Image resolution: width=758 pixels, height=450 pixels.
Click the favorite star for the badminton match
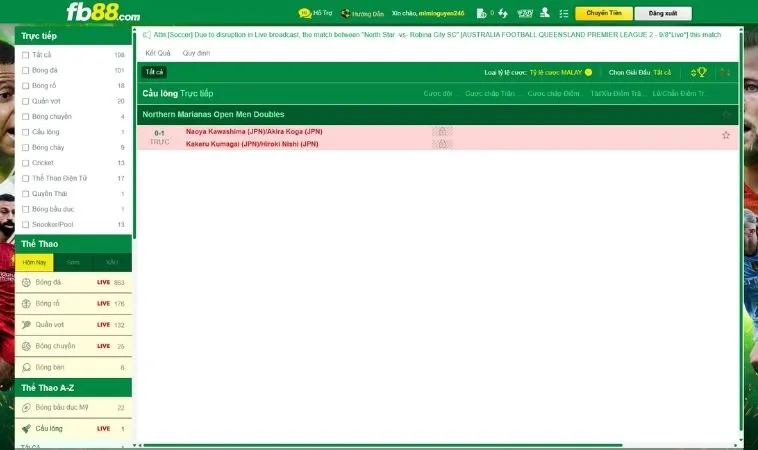(x=726, y=135)
